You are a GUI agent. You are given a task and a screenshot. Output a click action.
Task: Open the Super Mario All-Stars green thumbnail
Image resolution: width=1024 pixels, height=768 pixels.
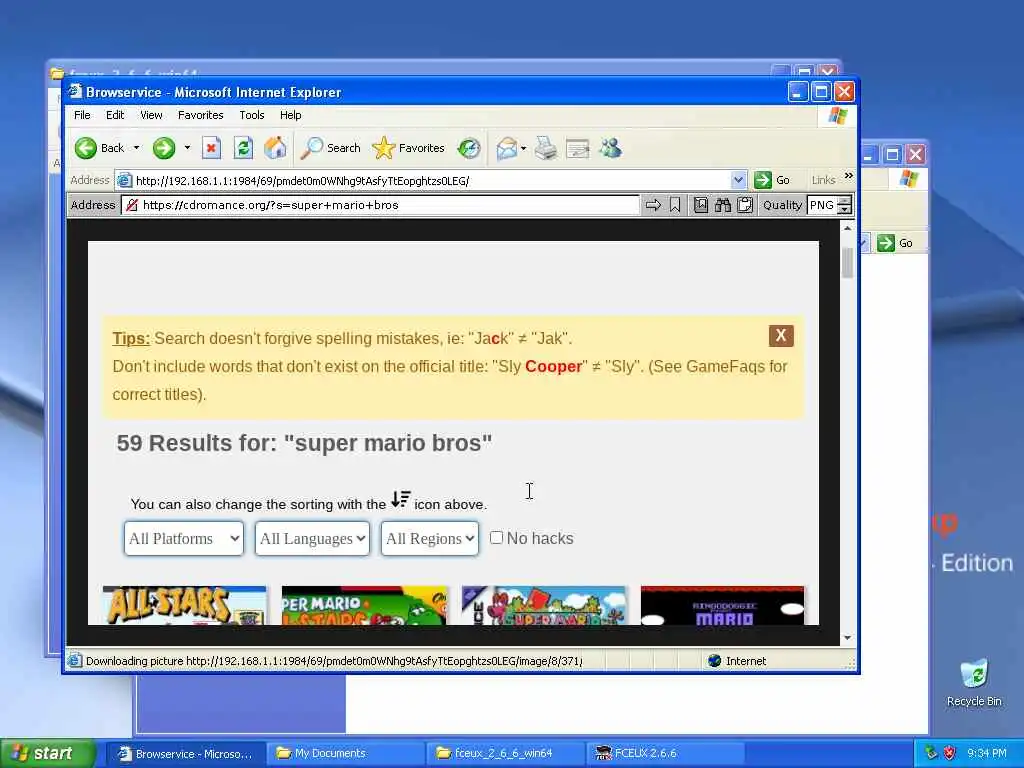coord(364,605)
